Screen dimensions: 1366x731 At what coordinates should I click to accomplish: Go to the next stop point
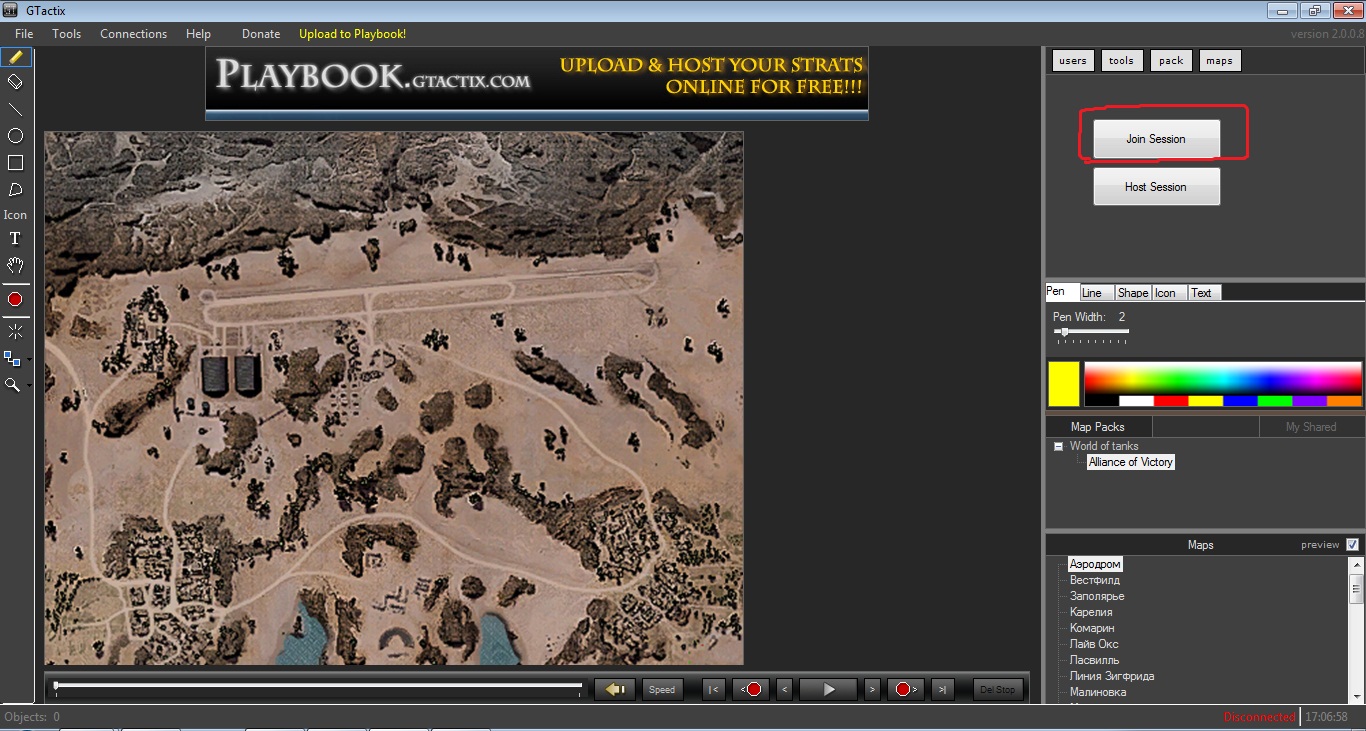(x=905, y=689)
